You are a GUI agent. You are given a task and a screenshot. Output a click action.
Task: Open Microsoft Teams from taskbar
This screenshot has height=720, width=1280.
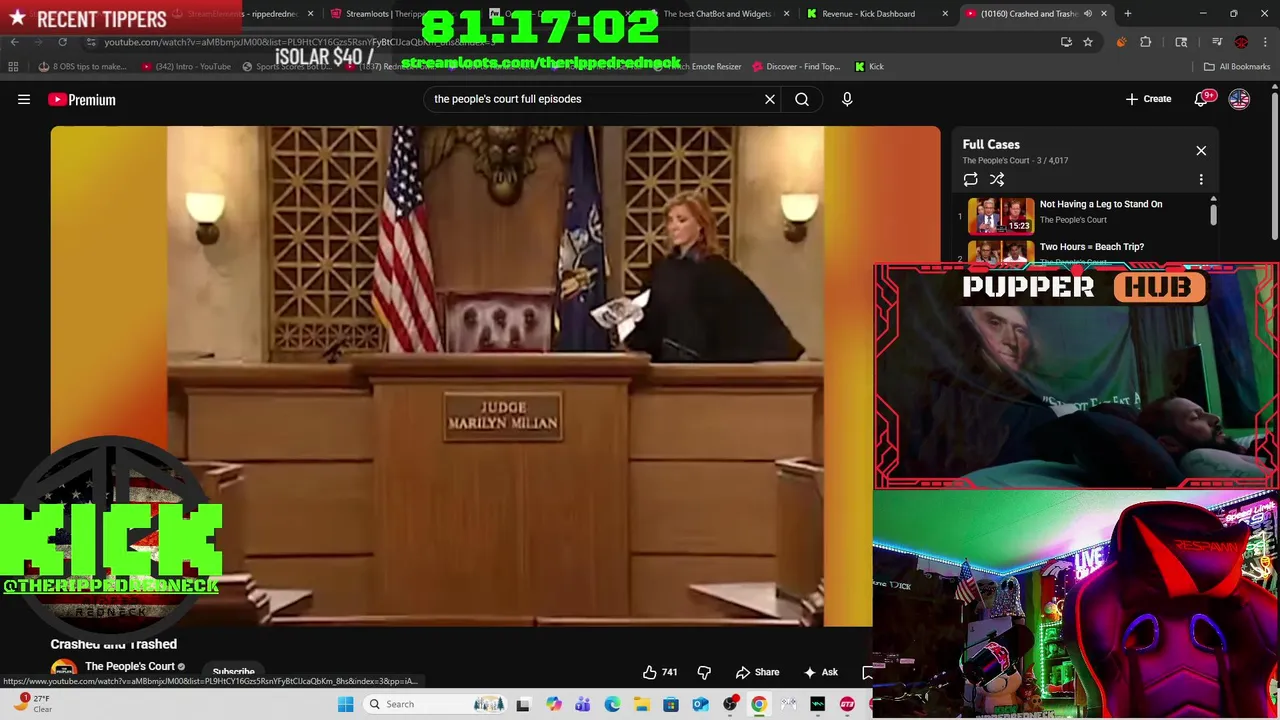583,704
